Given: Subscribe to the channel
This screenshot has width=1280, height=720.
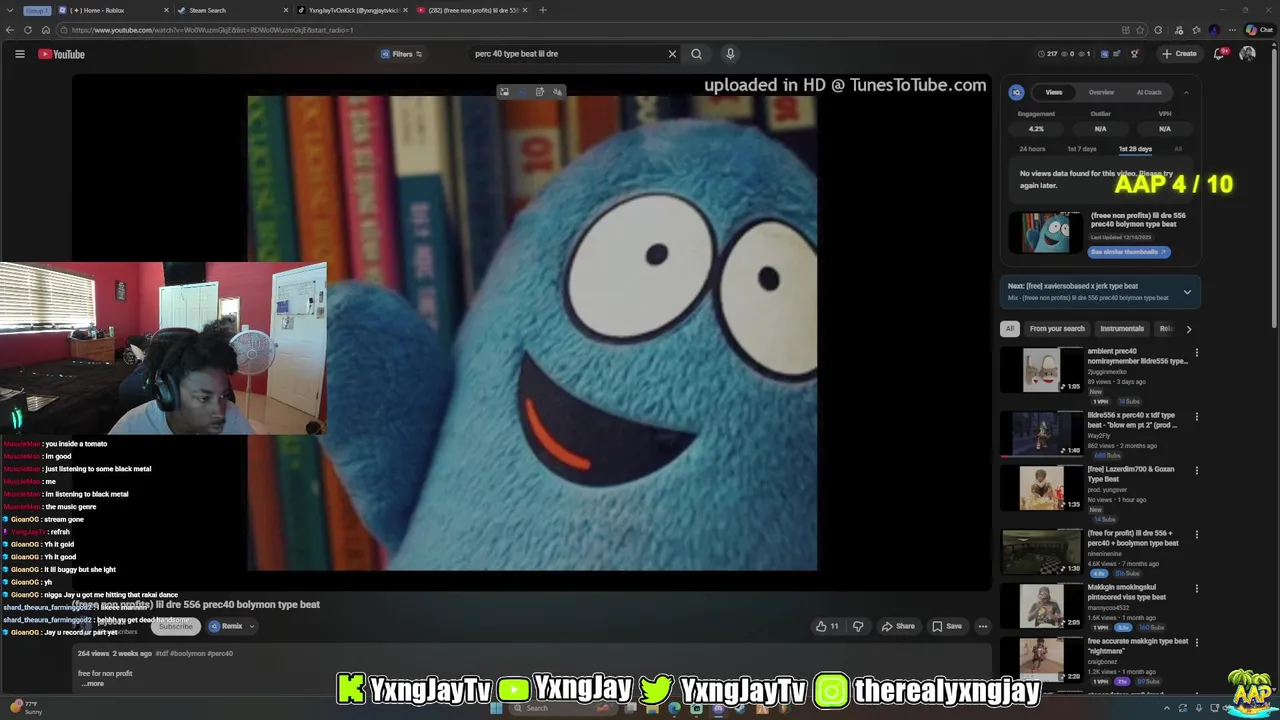Looking at the screenshot, I should (176, 626).
